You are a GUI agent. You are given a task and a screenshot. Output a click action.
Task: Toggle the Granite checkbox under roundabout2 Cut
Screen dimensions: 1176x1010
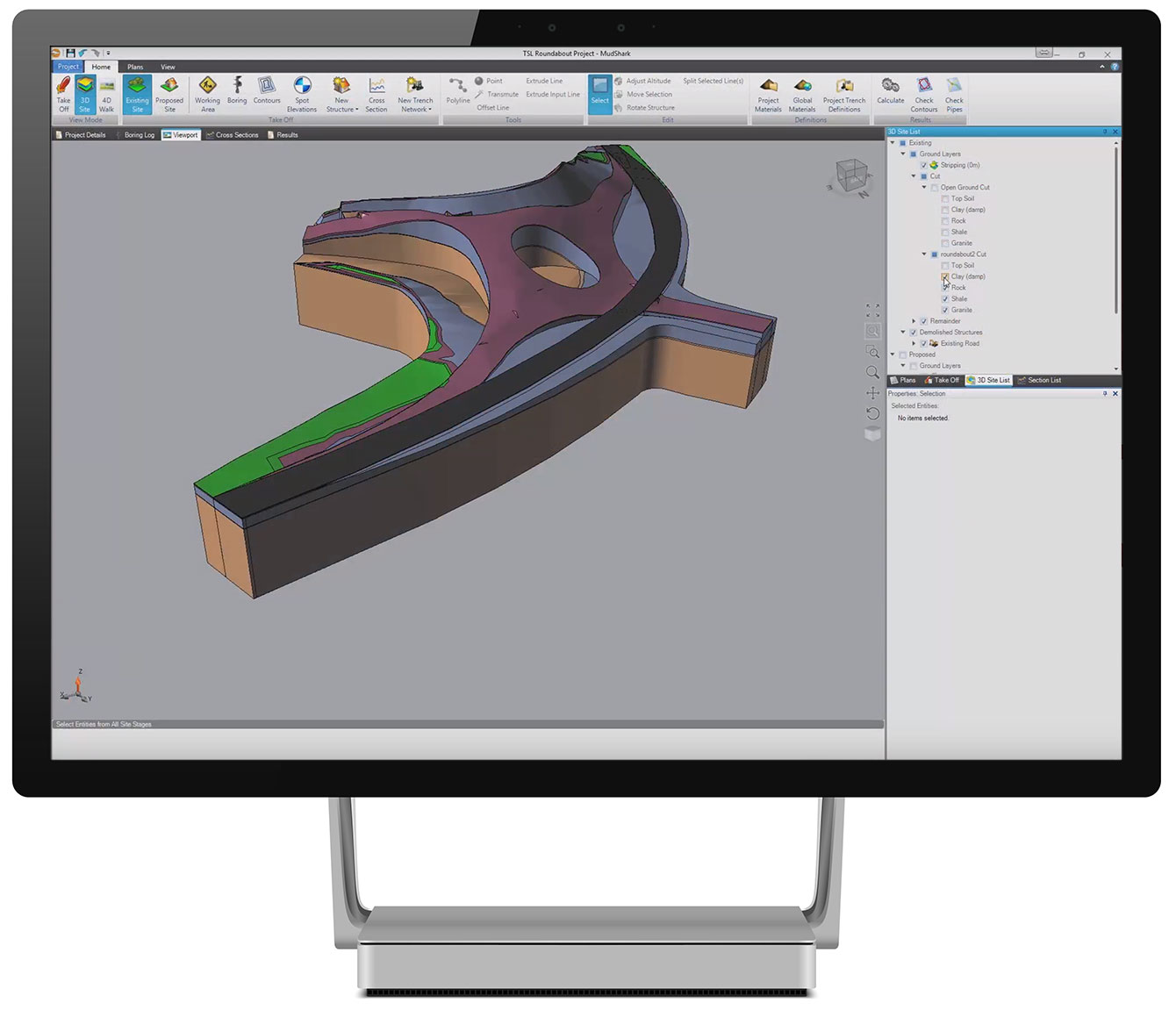click(x=945, y=310)
